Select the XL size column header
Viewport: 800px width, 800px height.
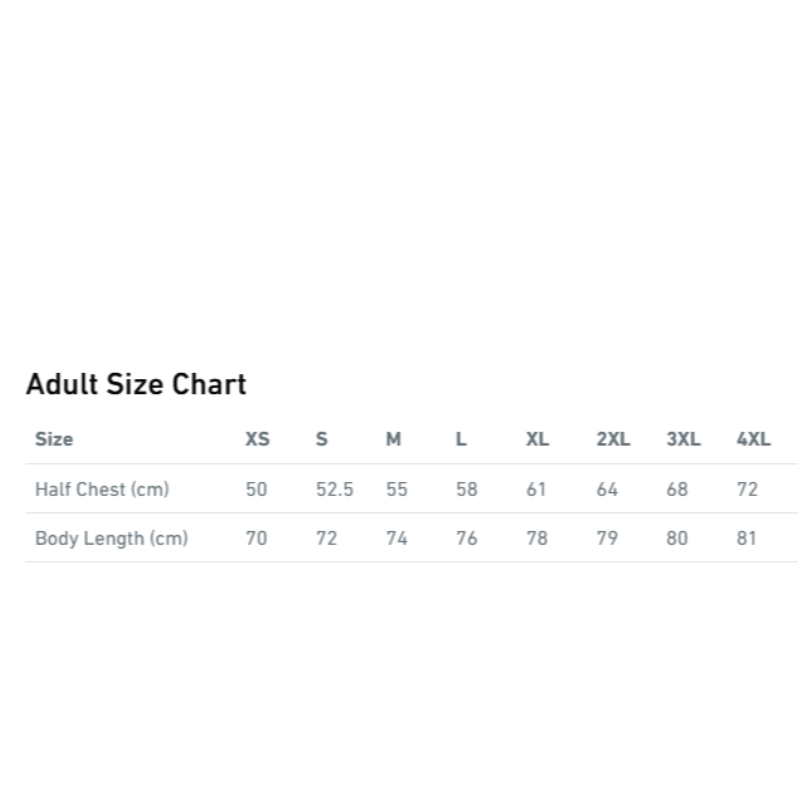[537, 439]
